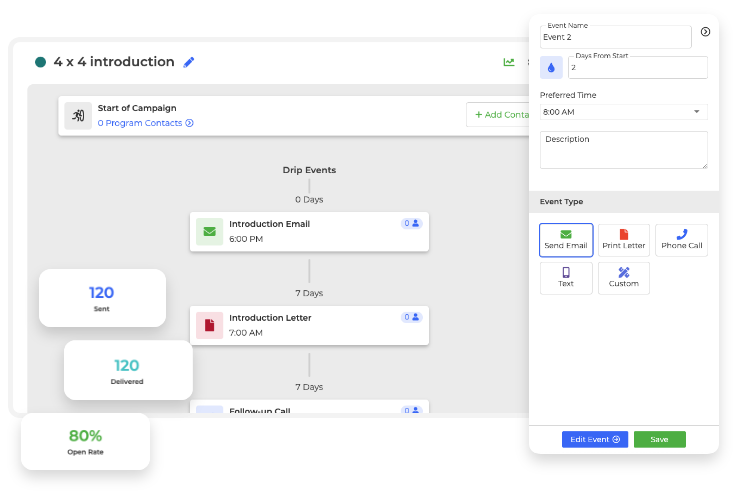Click the Introduction Email envelope icon
The height and width of the screenshot is (498, 740).
tap(210, 231)
